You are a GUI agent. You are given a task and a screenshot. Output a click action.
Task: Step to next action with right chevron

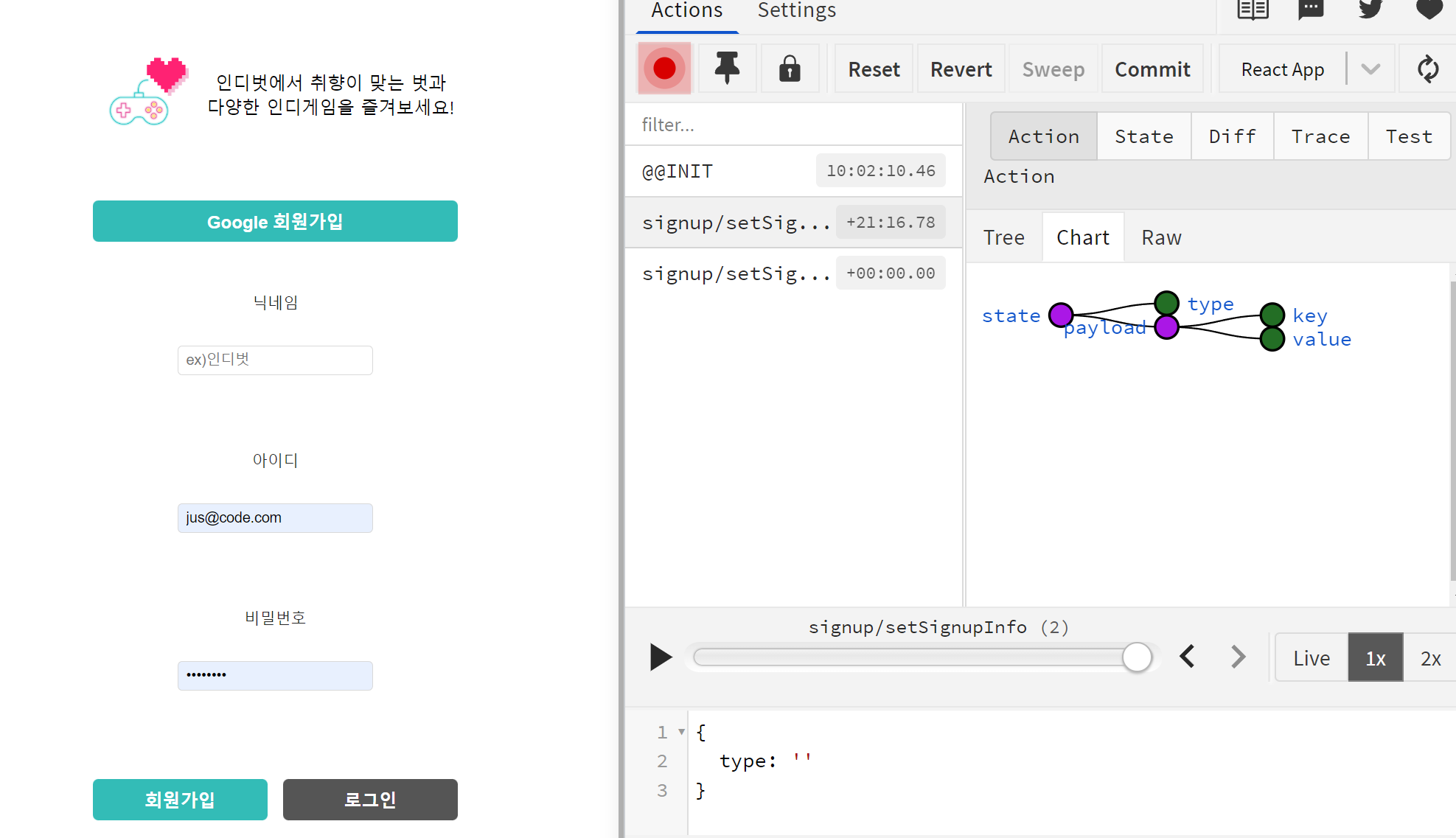point(1239,657)
